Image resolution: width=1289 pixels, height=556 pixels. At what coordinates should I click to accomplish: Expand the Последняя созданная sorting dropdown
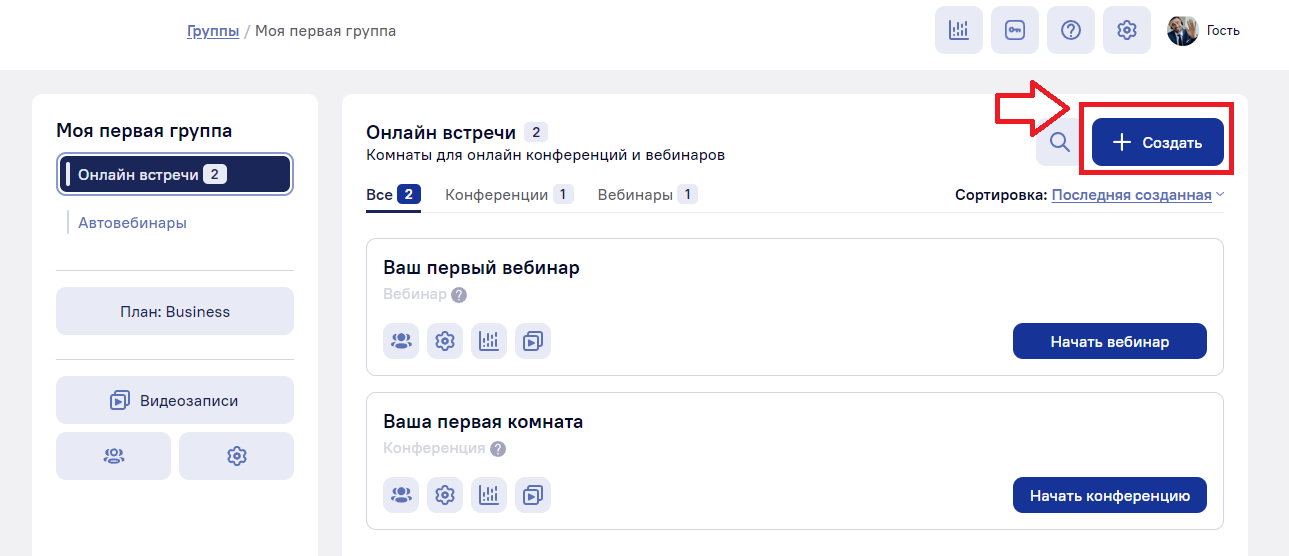point(1138,195)
